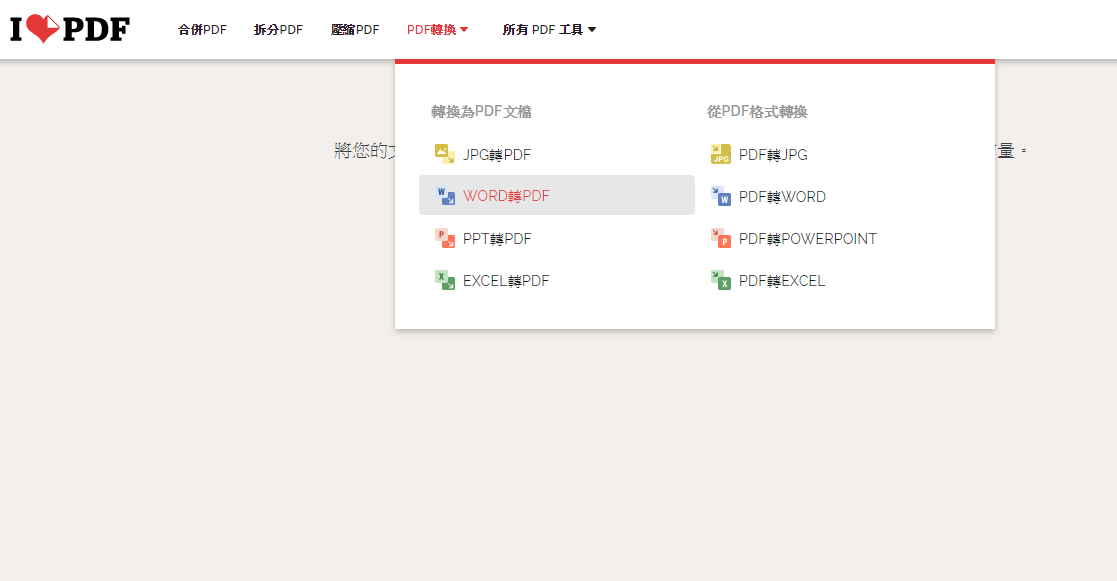The image size is (1117, 581).
Task: Click the WORD轉PDF icon
Action: click(445, 196)
